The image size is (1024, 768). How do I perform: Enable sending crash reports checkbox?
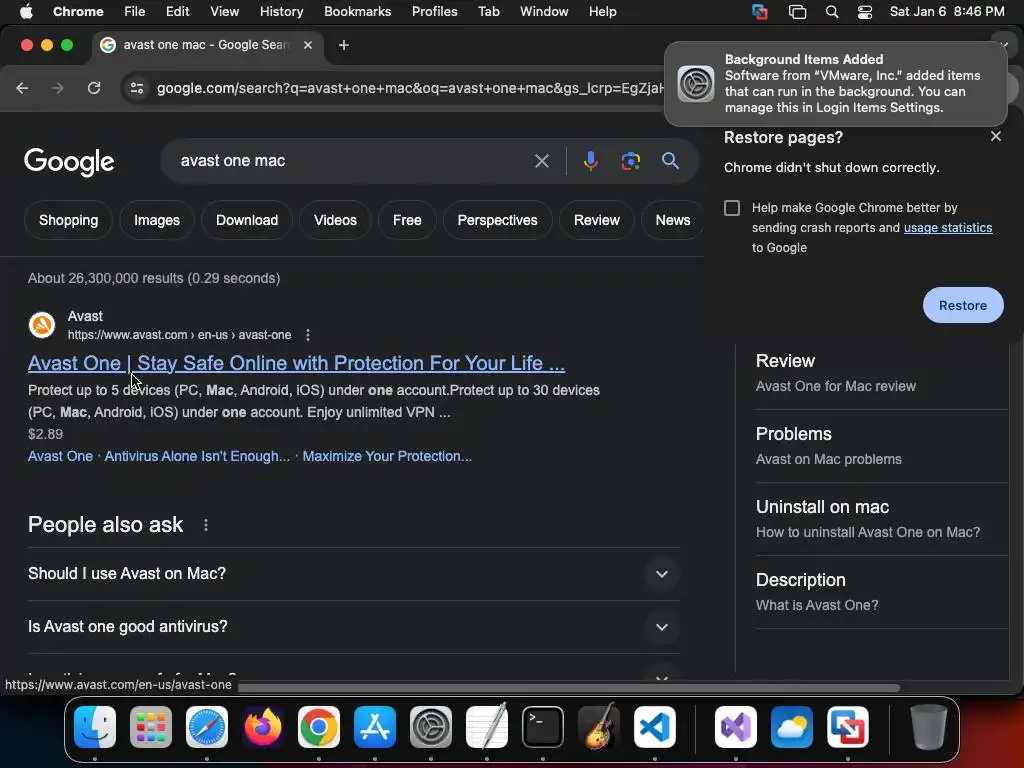pyautogui.click(x=732, y=208)
